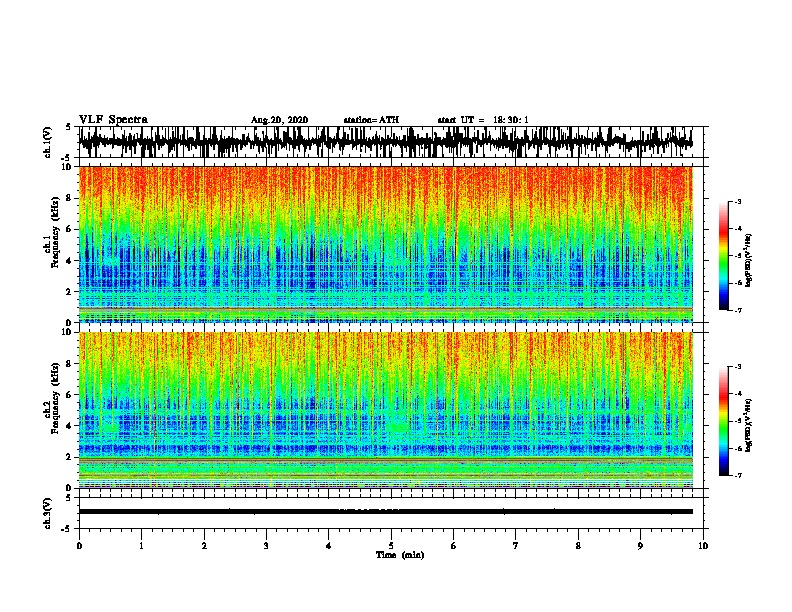Click the ch.2 spectrogram color scale bar
792x612 pixels.
pos(723,421)
